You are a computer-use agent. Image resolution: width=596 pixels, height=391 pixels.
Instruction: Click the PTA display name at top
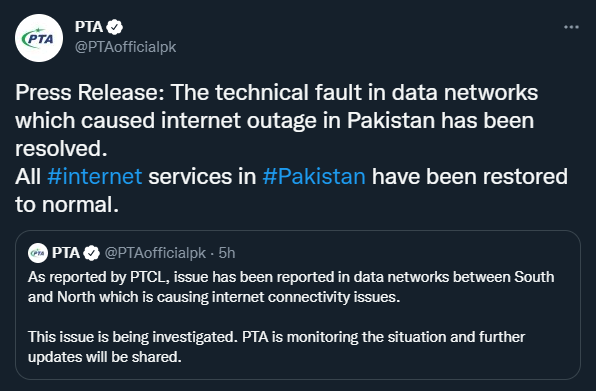89,27
